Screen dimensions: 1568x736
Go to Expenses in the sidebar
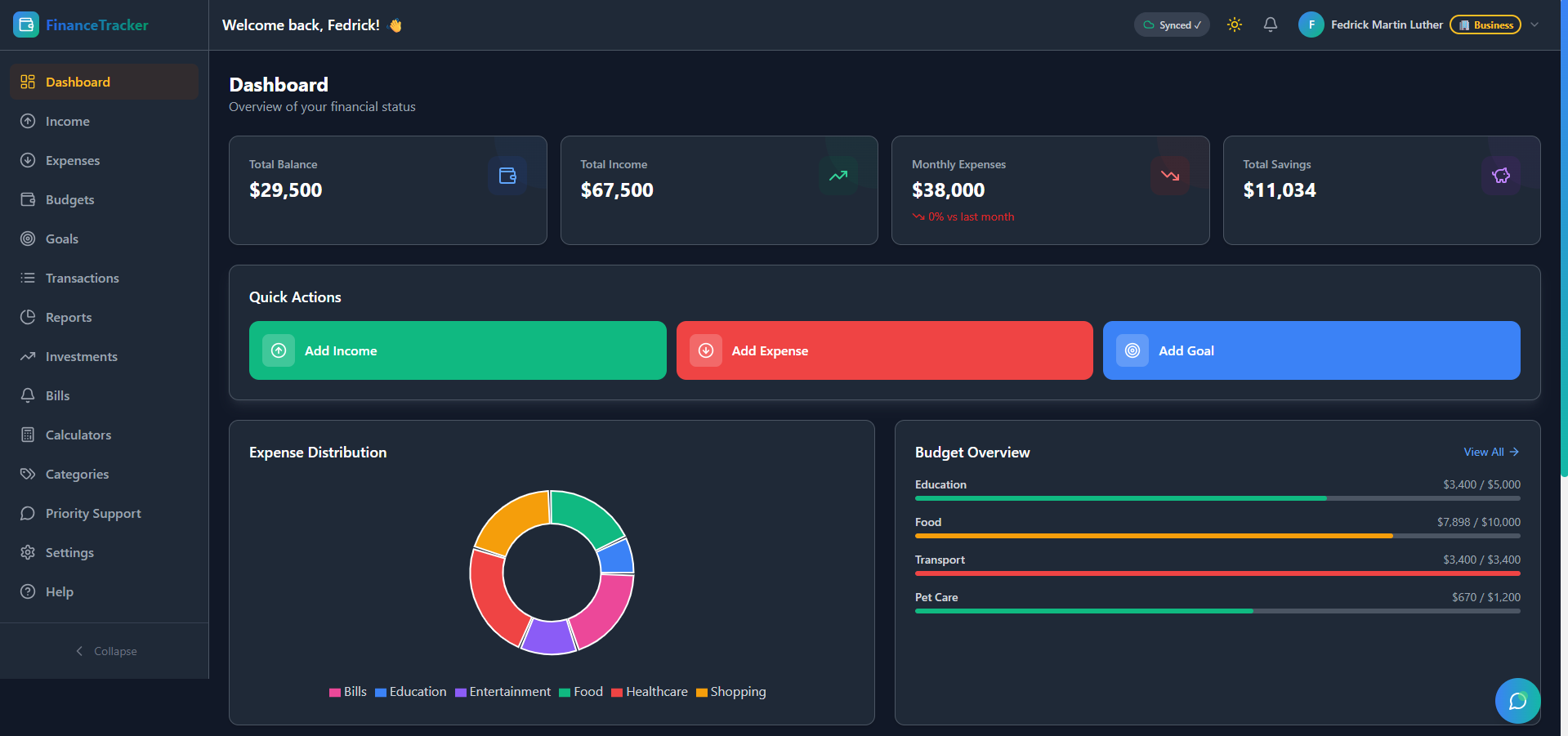point(104,160)
